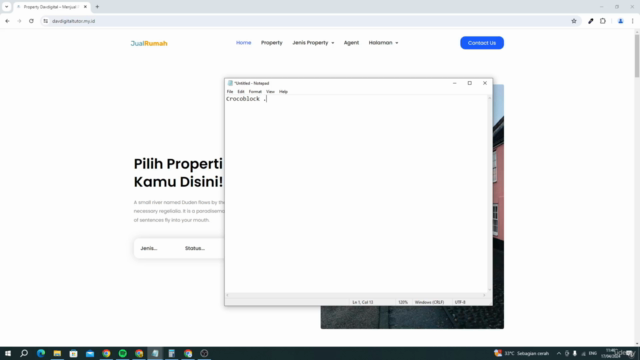Click the Notepad title bar icon
This screenshot has height=360, width=640.
pyautogui.click(x=230, y=83)
